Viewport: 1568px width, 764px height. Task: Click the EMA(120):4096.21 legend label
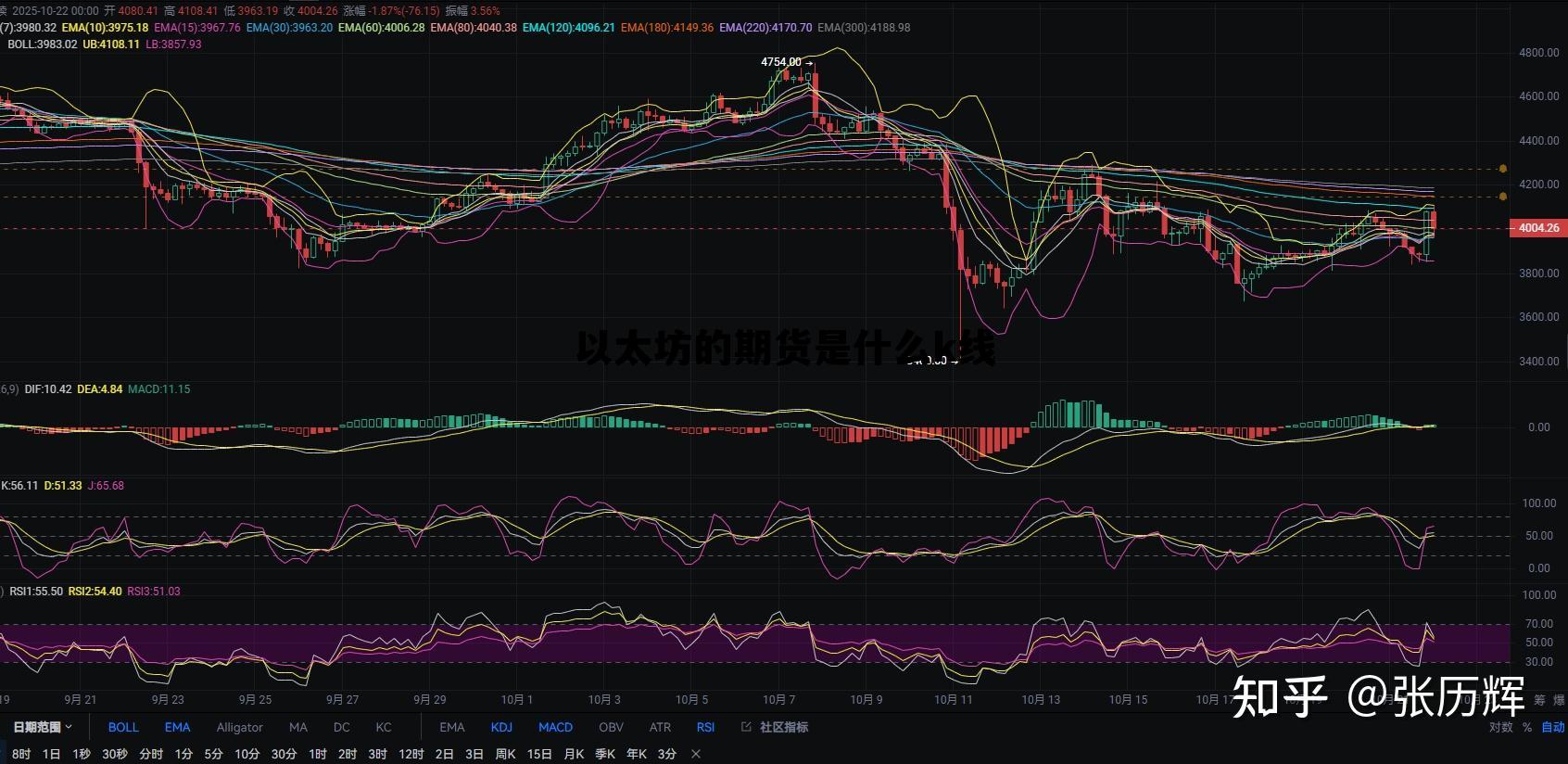coord(568,28)
